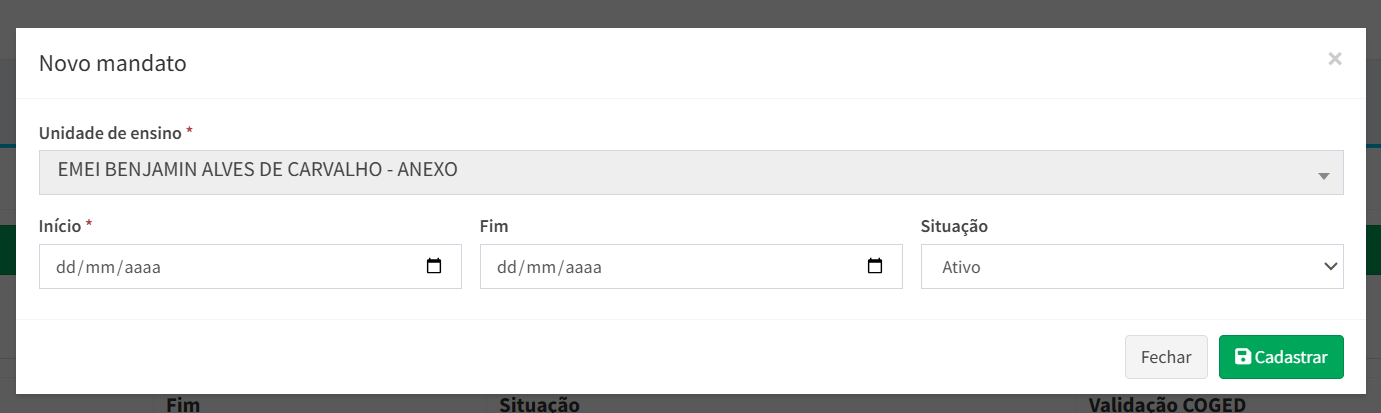Screen dimensions: 1381x413
Task: Click the Validação COGED column header
Action: (1166, 404)
